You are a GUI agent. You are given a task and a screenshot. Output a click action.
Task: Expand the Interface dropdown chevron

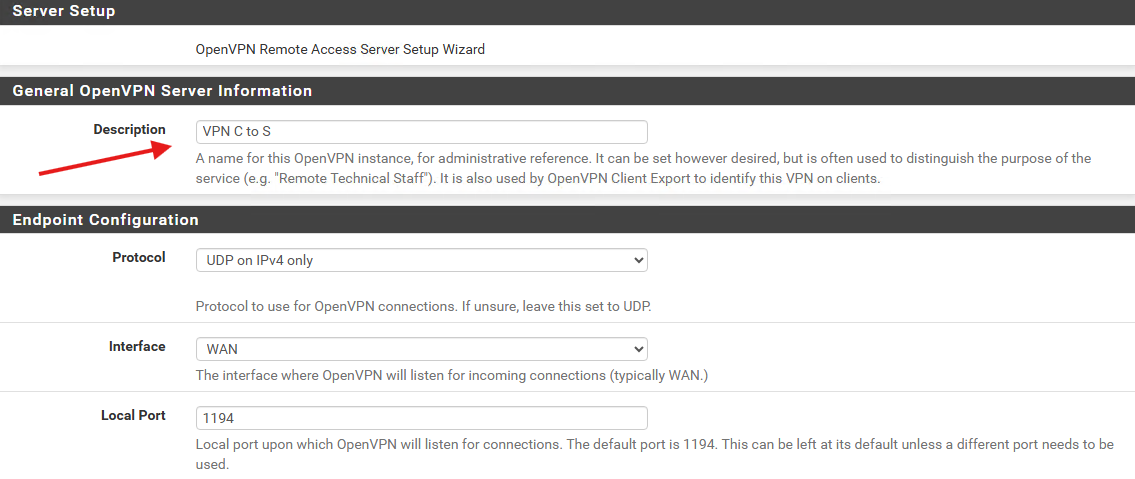click(x=638, y=349)
